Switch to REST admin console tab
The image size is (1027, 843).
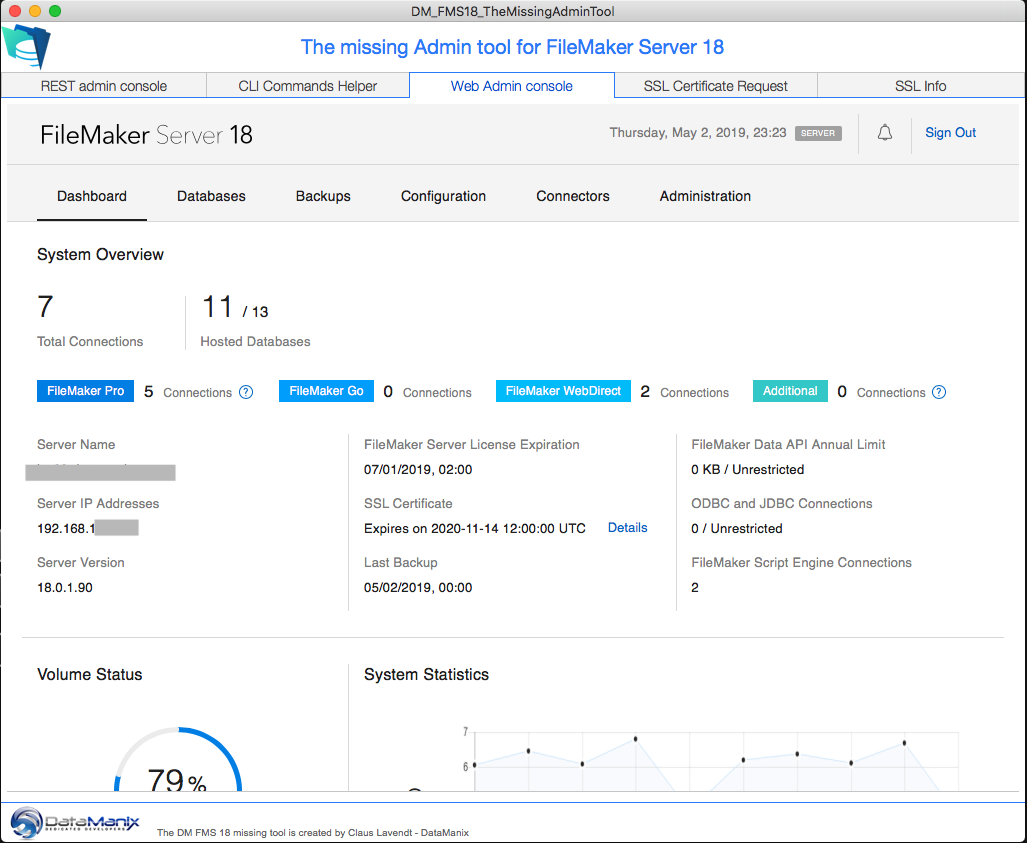[103, 86]
